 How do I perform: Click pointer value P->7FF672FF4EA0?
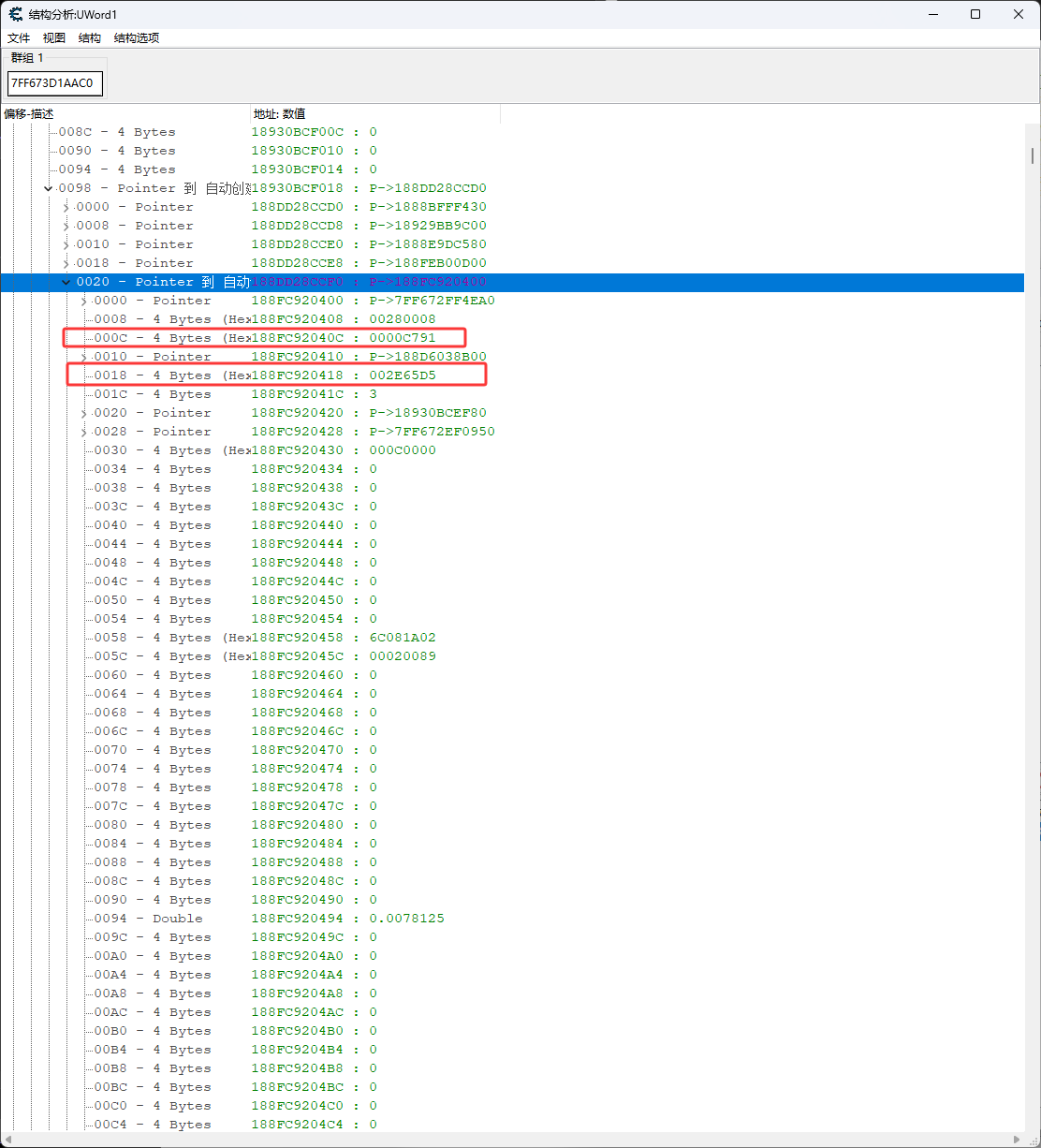coord(432,301)
